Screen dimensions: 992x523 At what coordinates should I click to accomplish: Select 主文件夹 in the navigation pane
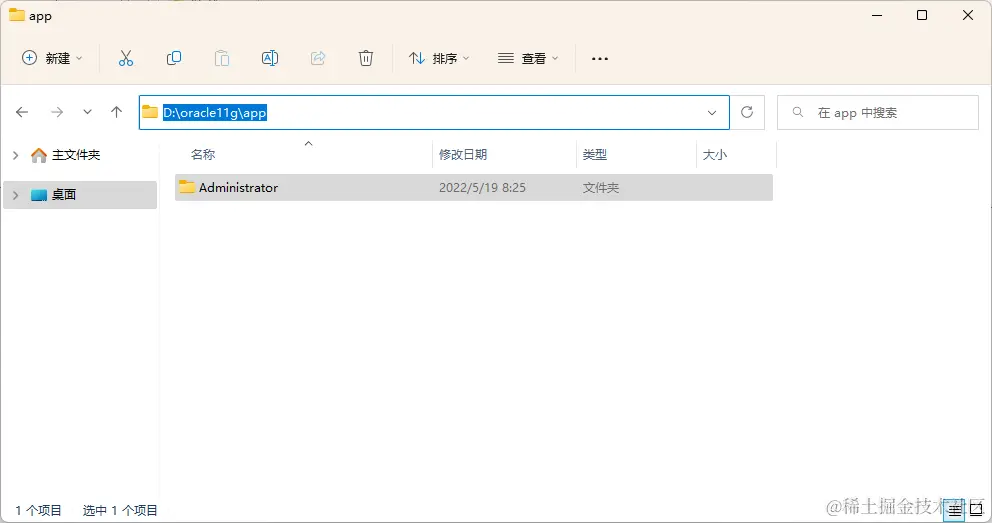[75, 155]
